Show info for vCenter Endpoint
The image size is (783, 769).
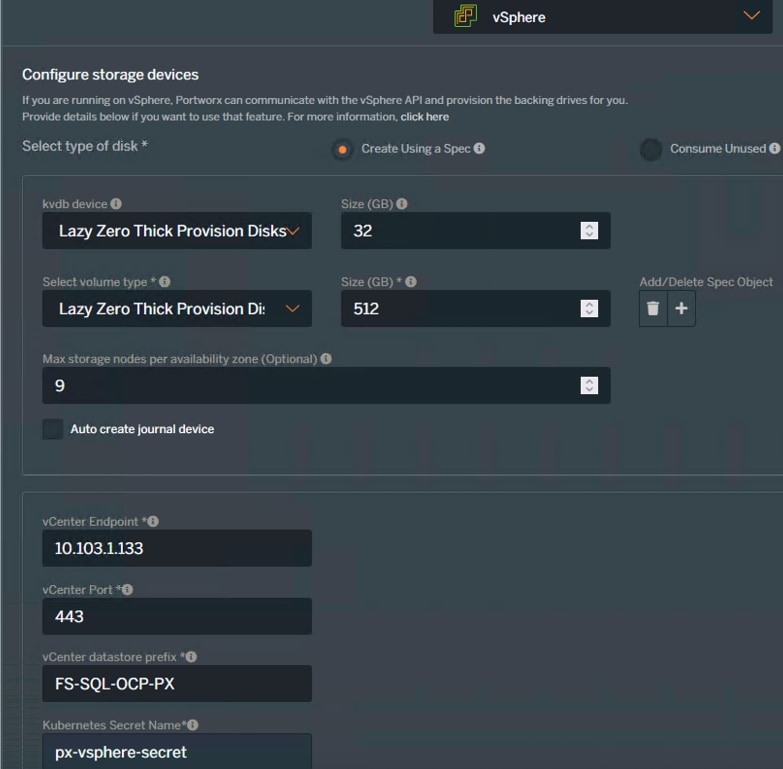(x=153, y=521)
